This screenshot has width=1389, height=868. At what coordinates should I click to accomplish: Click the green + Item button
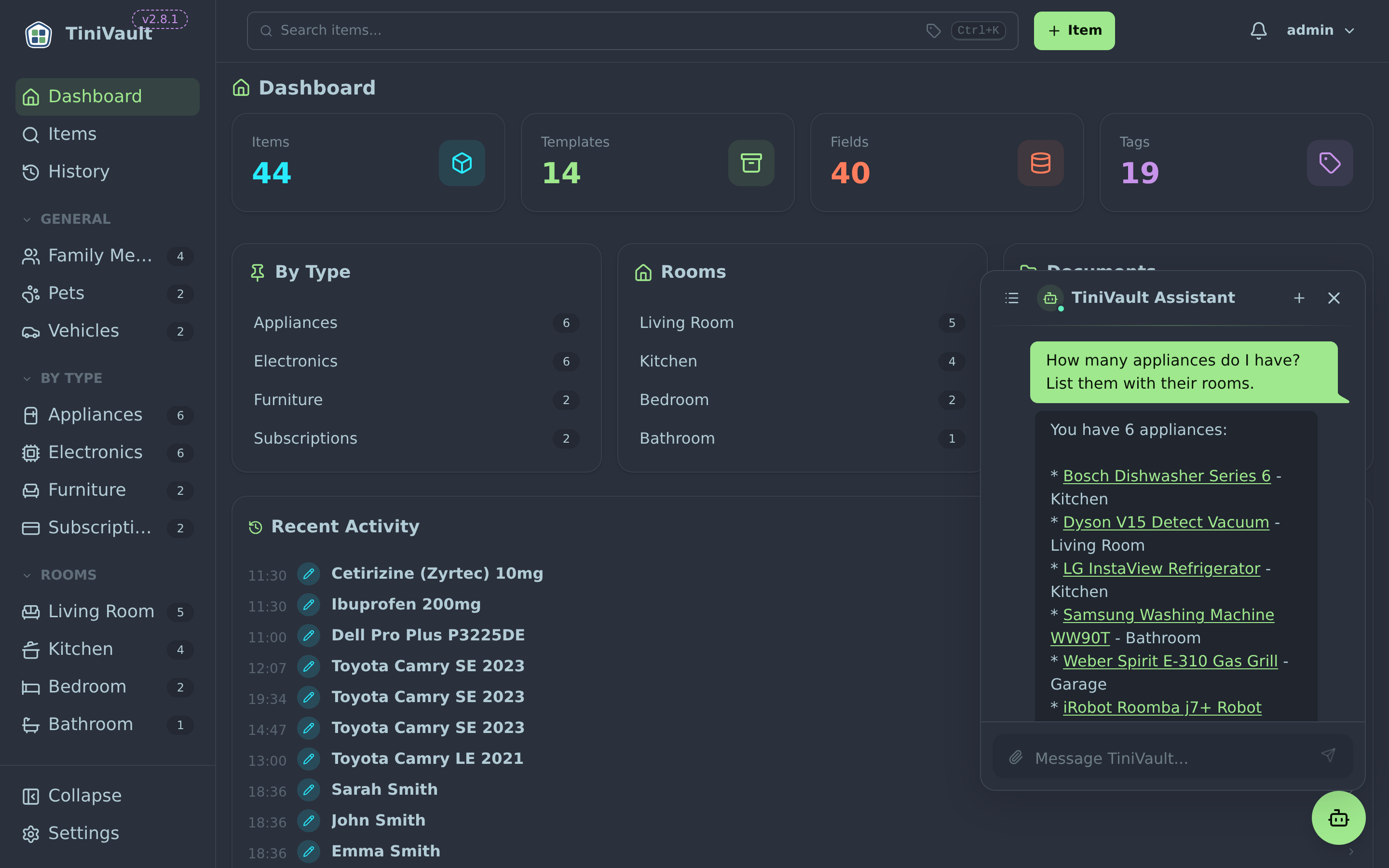(1074, 31)
